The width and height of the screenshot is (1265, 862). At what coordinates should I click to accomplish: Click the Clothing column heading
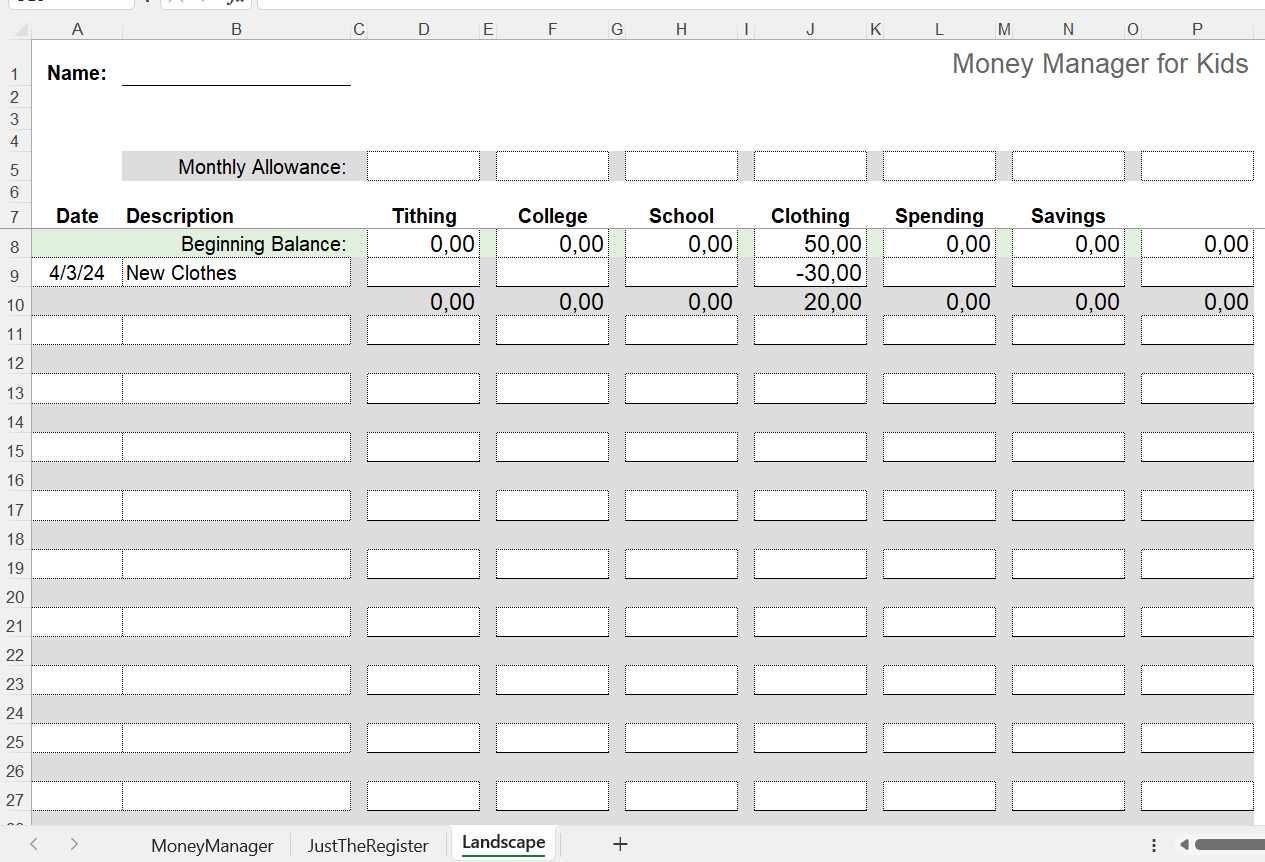pyautogui.click(x=810, y=216)
